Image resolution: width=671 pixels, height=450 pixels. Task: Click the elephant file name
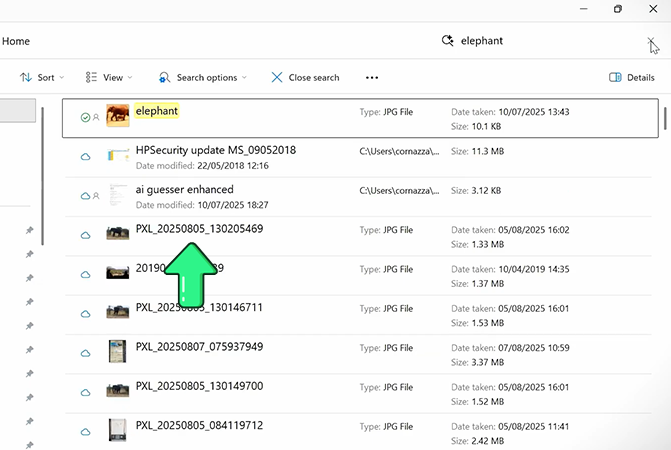pyautogui.click(x=157, y=111)
